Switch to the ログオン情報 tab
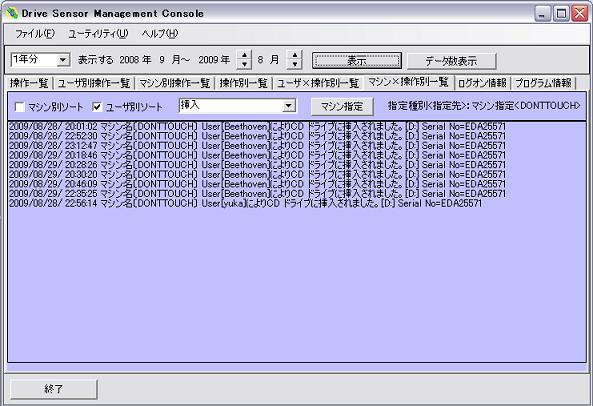This screenshot has height=406, width=593. 482,83
